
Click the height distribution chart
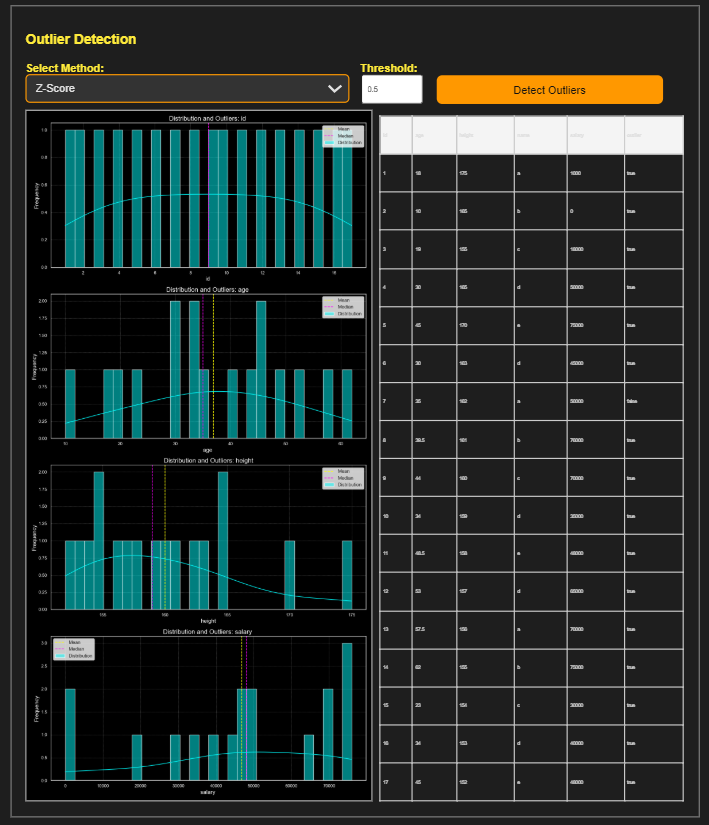[x=208, y=539]
